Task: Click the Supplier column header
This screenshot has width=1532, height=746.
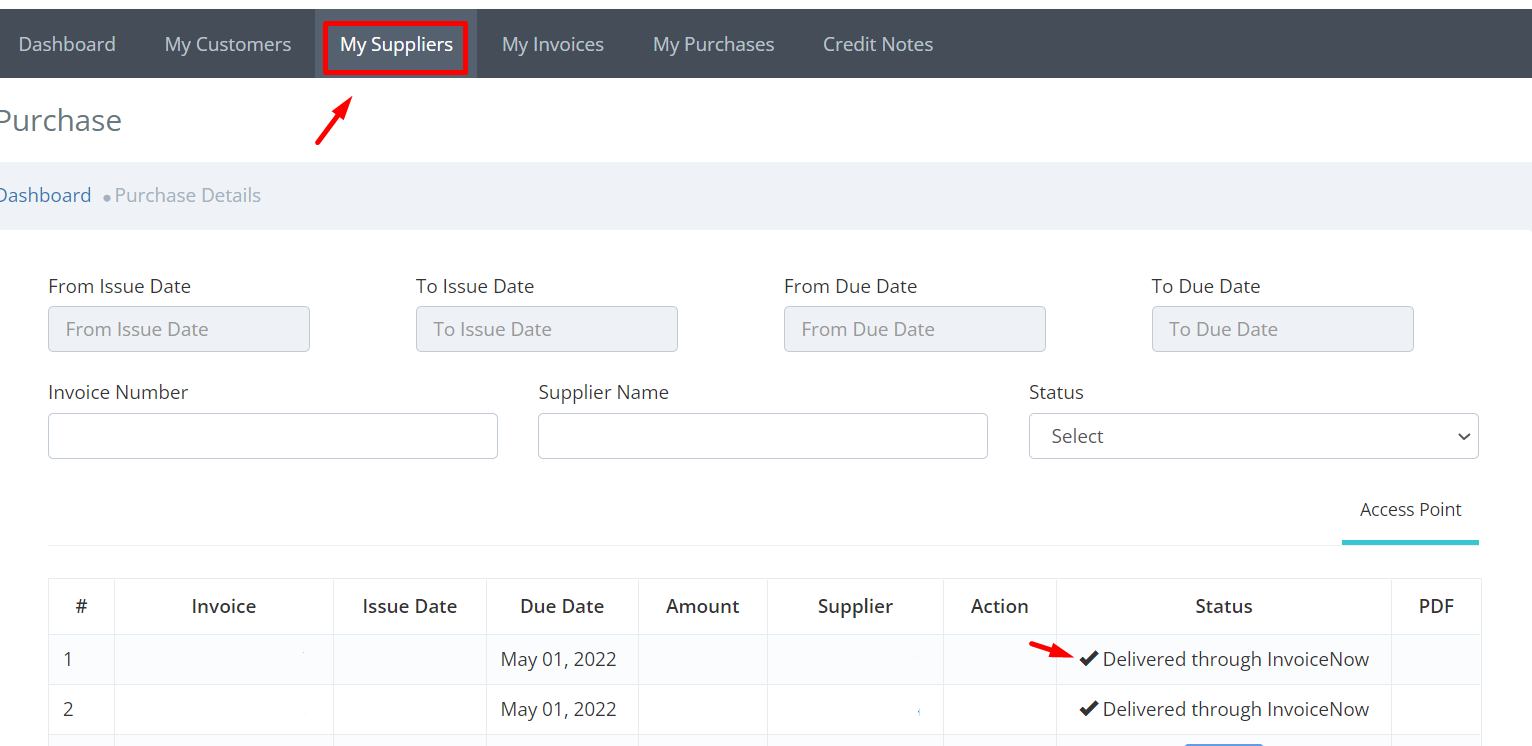Action: click(855, 606)
